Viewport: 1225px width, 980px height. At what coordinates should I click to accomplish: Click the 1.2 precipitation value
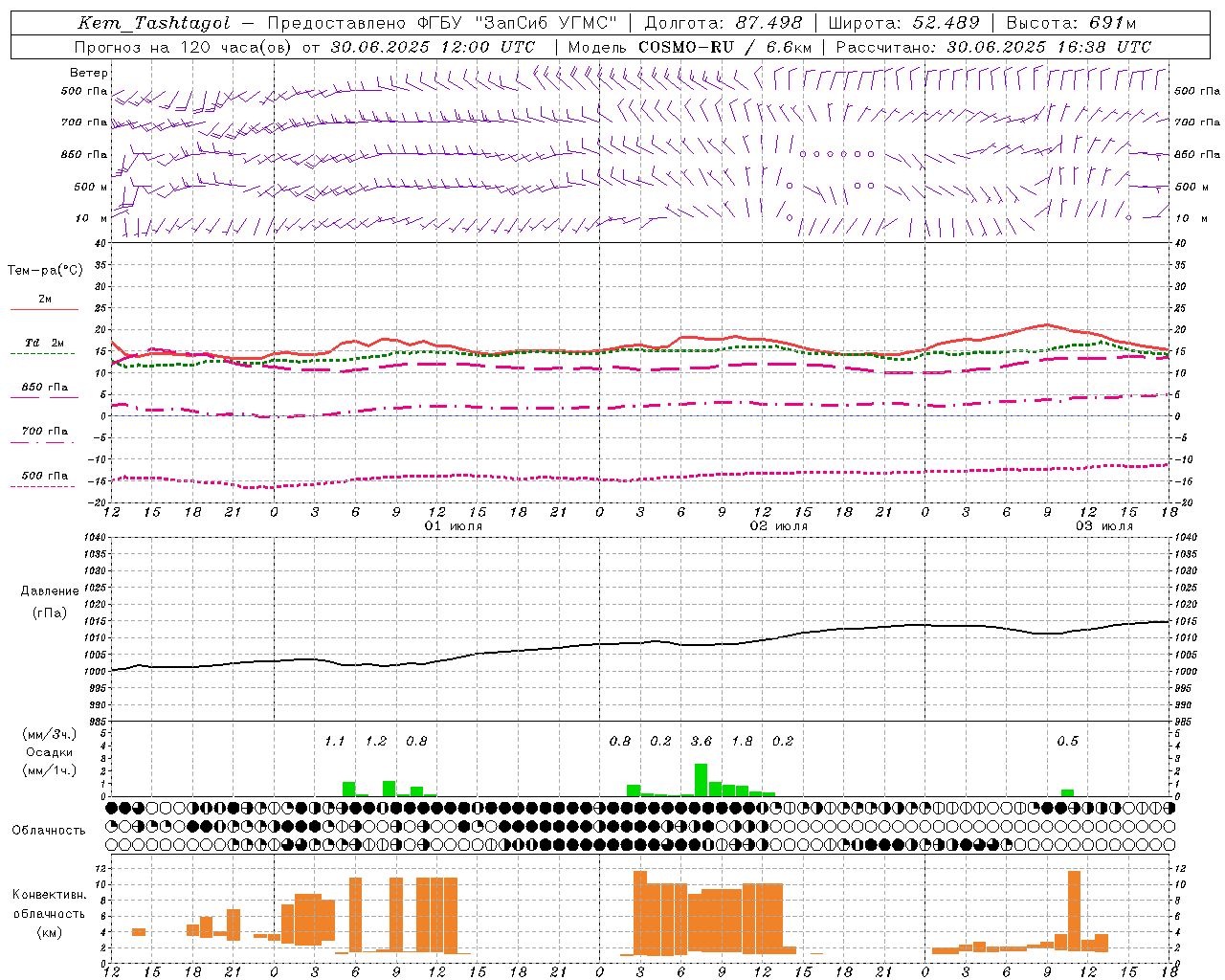coord(376,741)
